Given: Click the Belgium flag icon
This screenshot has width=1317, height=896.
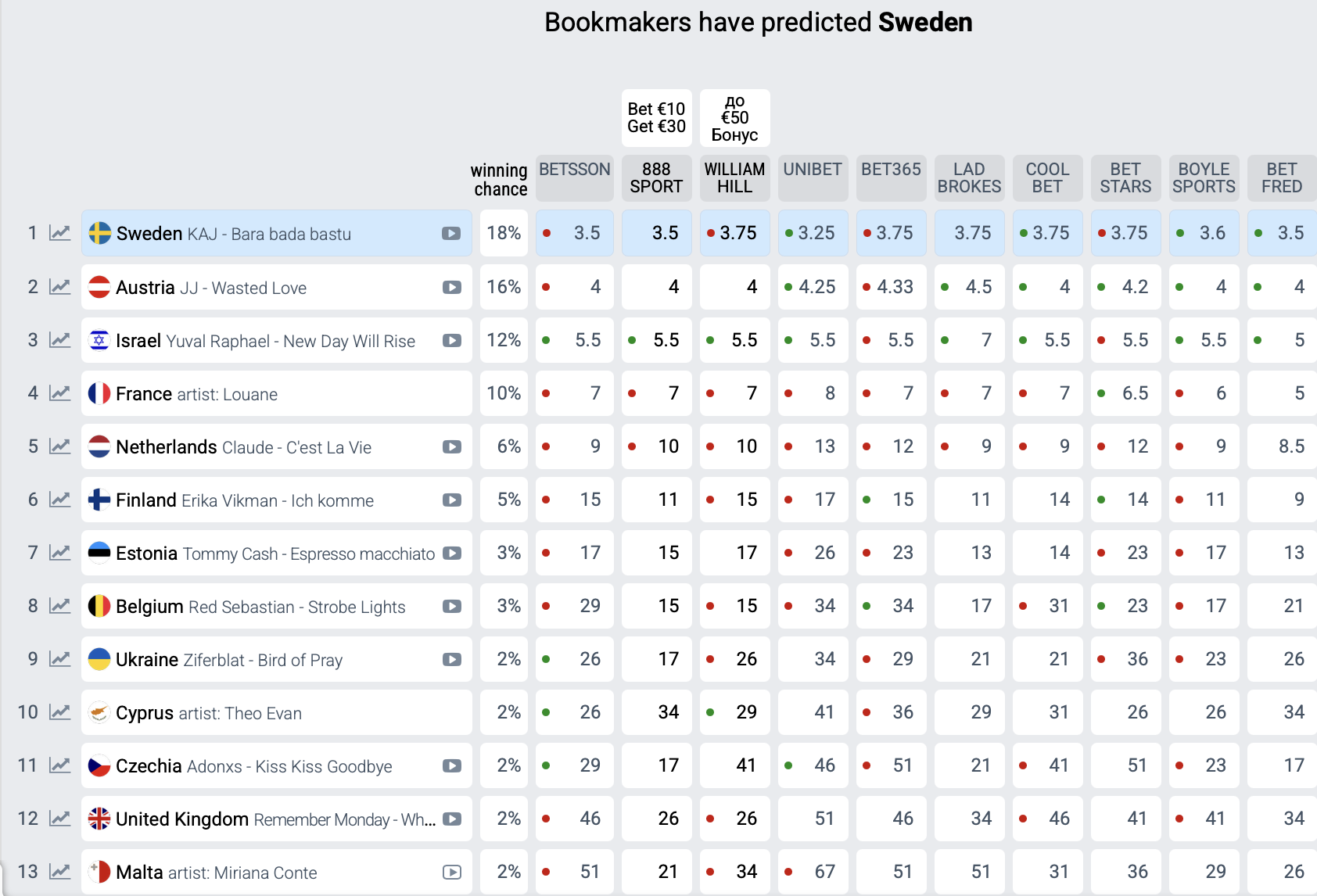Looking at the screenshot, I should coord(99,606).
